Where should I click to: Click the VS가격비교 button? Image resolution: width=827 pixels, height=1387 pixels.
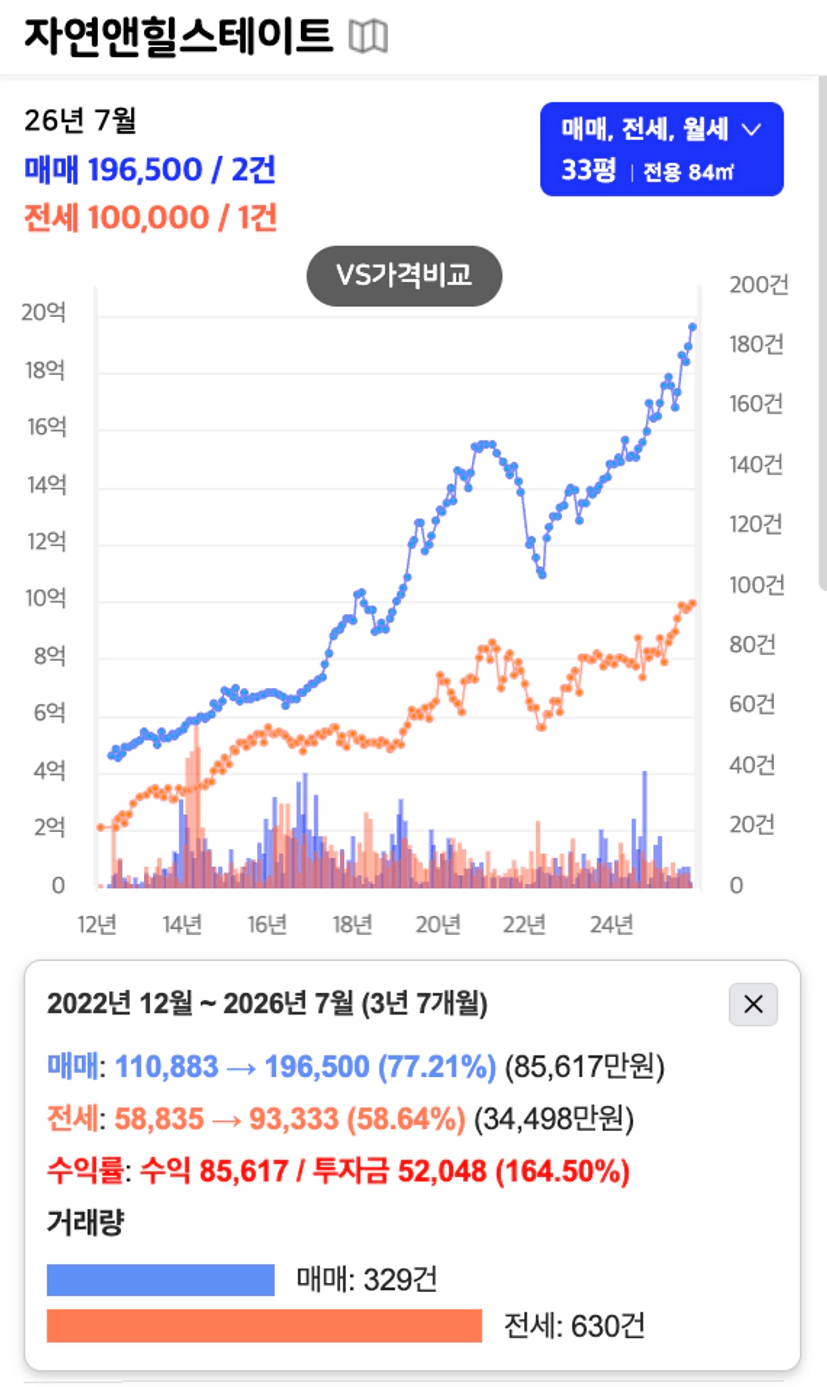tap(404, 276)
